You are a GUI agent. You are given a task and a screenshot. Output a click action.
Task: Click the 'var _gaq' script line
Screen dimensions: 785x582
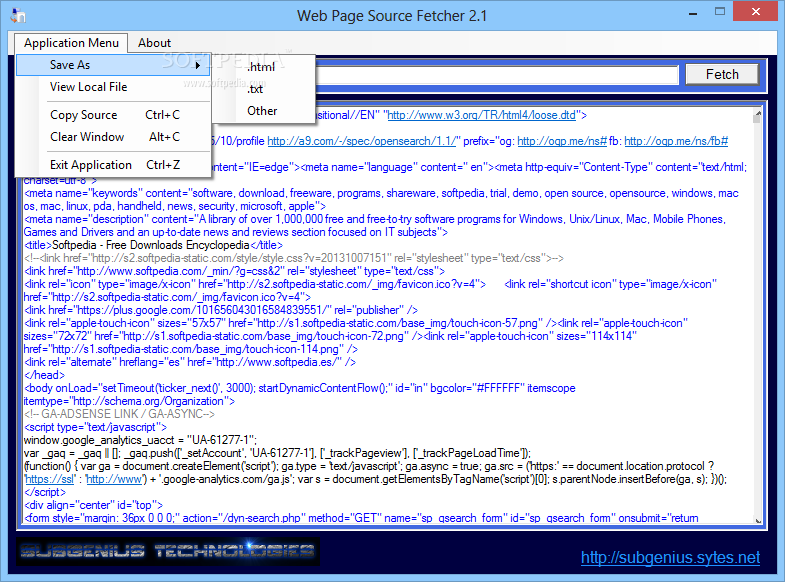(x=277, y=453)
